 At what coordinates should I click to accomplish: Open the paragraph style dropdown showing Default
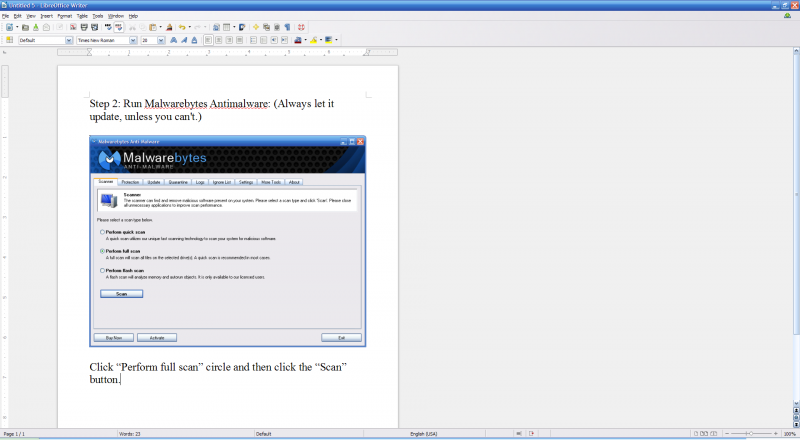[69, 40]
